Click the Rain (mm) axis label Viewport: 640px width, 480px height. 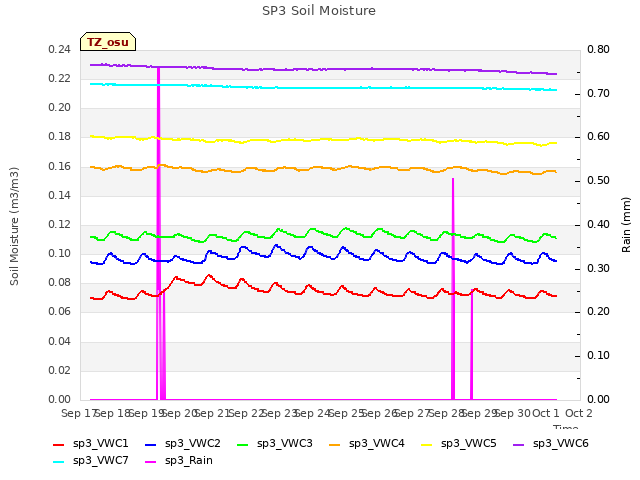[626, 225]
